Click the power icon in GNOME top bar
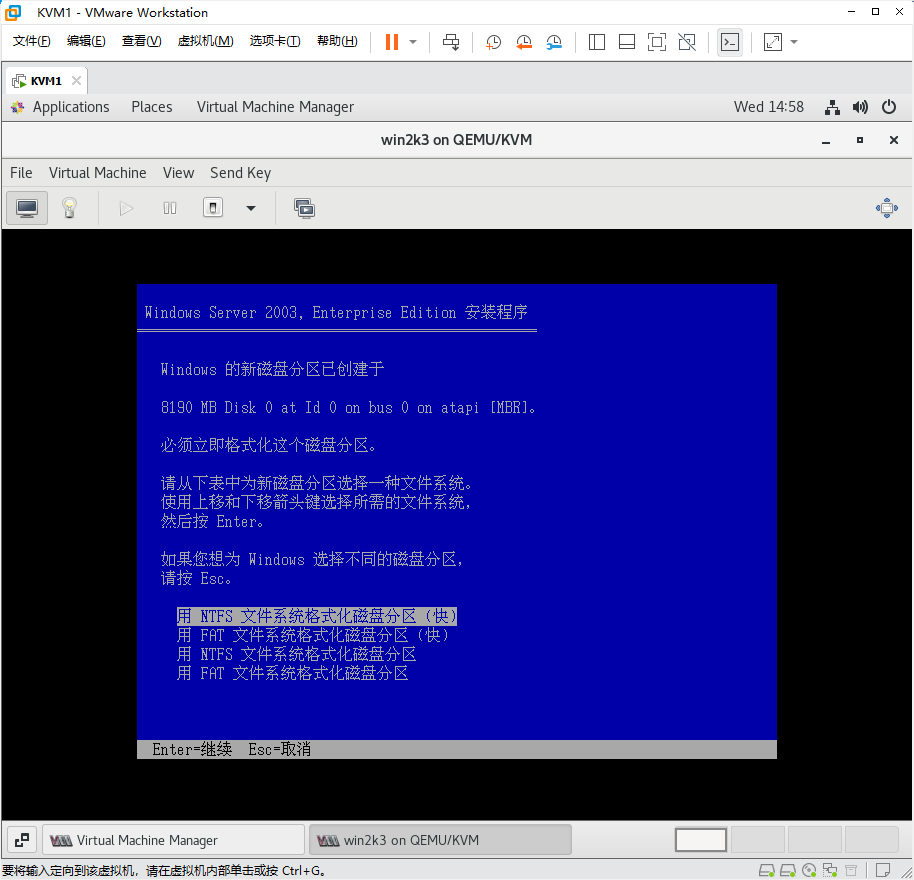 click(x=888, y=107)
